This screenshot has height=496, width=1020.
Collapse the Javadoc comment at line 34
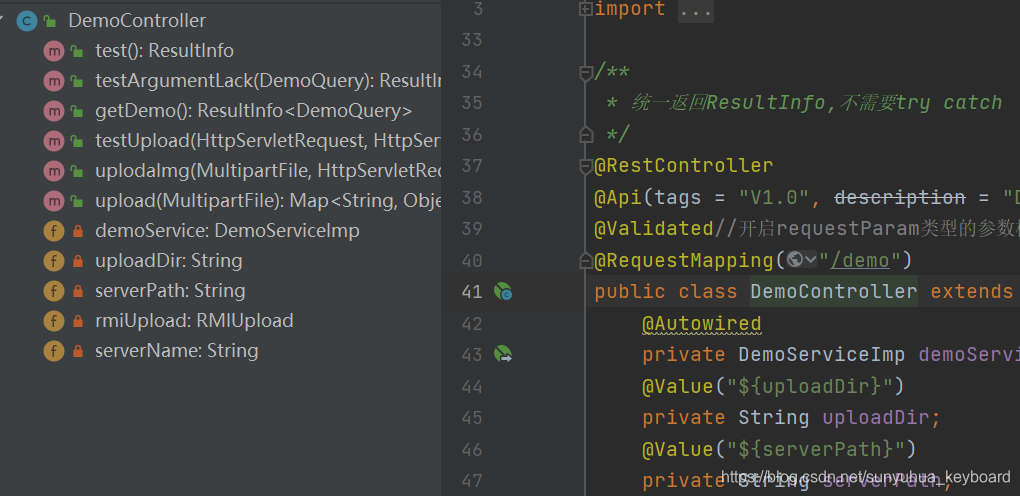pos(585,72)
